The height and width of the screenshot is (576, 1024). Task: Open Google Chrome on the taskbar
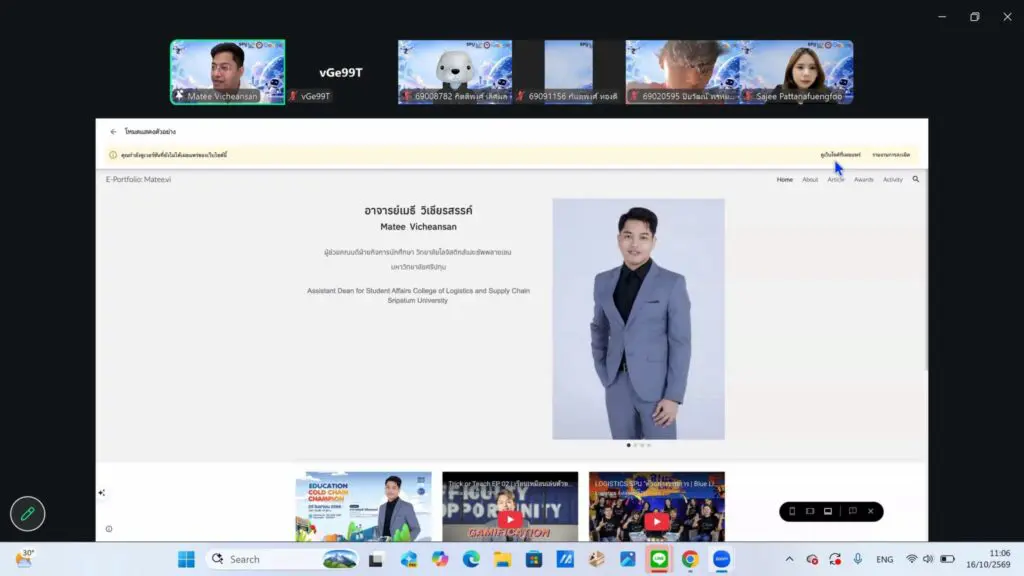(690, 559)
